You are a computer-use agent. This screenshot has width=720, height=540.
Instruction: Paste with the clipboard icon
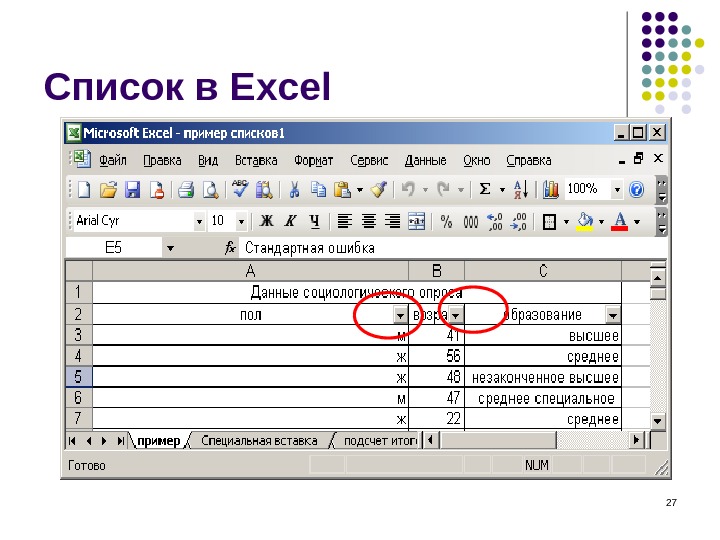click(x=342, y=189)
